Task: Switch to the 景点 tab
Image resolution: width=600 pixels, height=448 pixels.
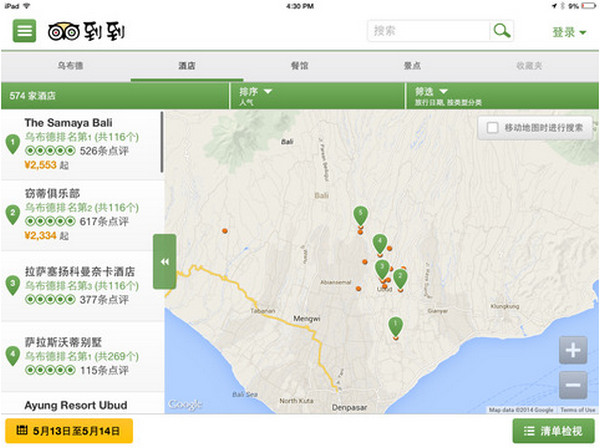Action: 412,65
